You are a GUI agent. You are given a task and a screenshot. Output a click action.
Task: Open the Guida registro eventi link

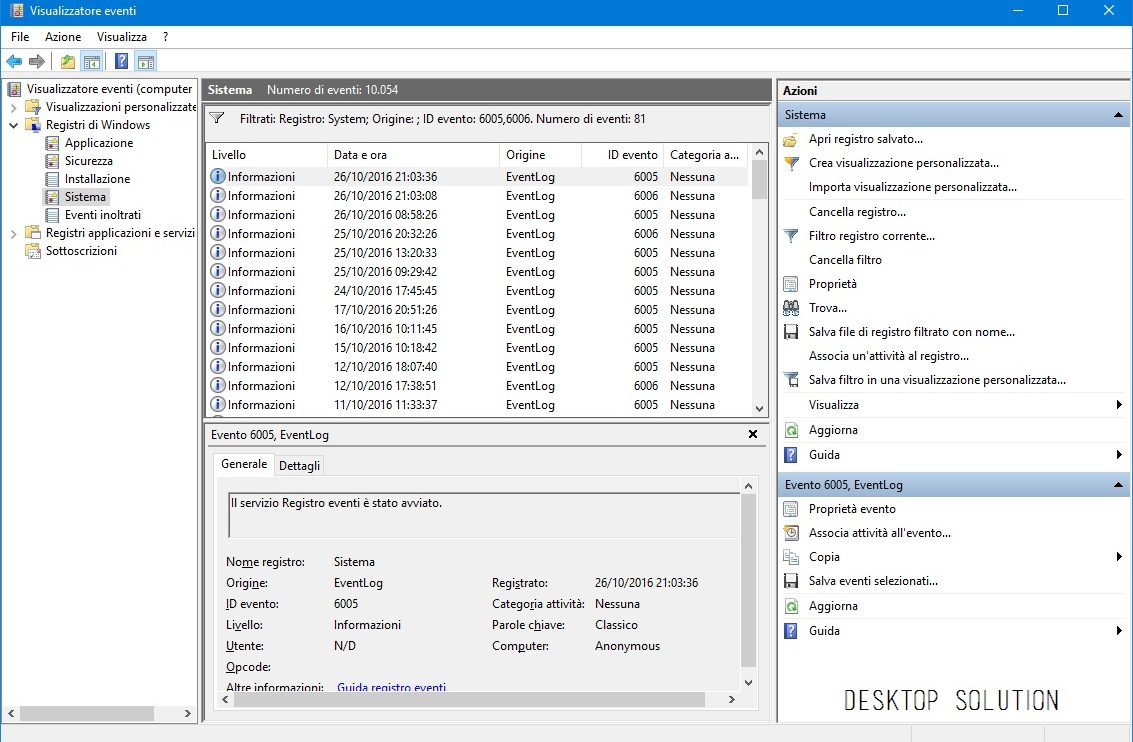point(391,687)
